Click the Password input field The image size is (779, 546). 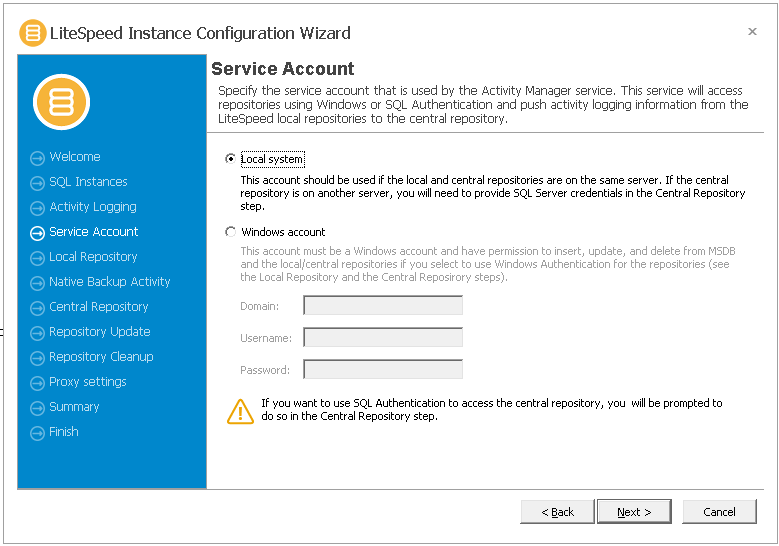(383, 370)
